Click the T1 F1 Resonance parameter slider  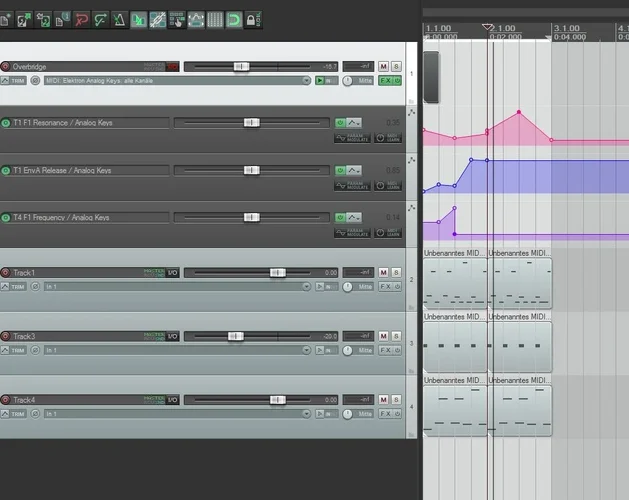click(x=250, y=123)
